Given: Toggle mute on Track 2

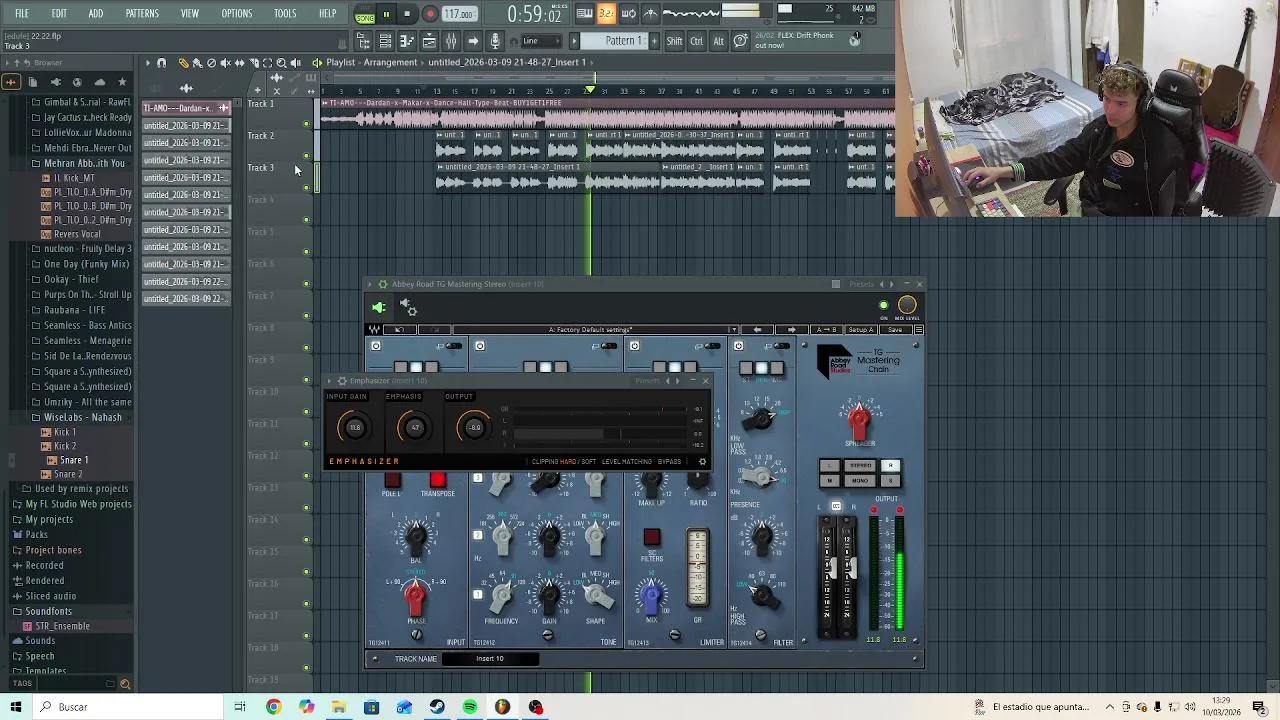Looking at the screenshot, I should tap(307, 156).
